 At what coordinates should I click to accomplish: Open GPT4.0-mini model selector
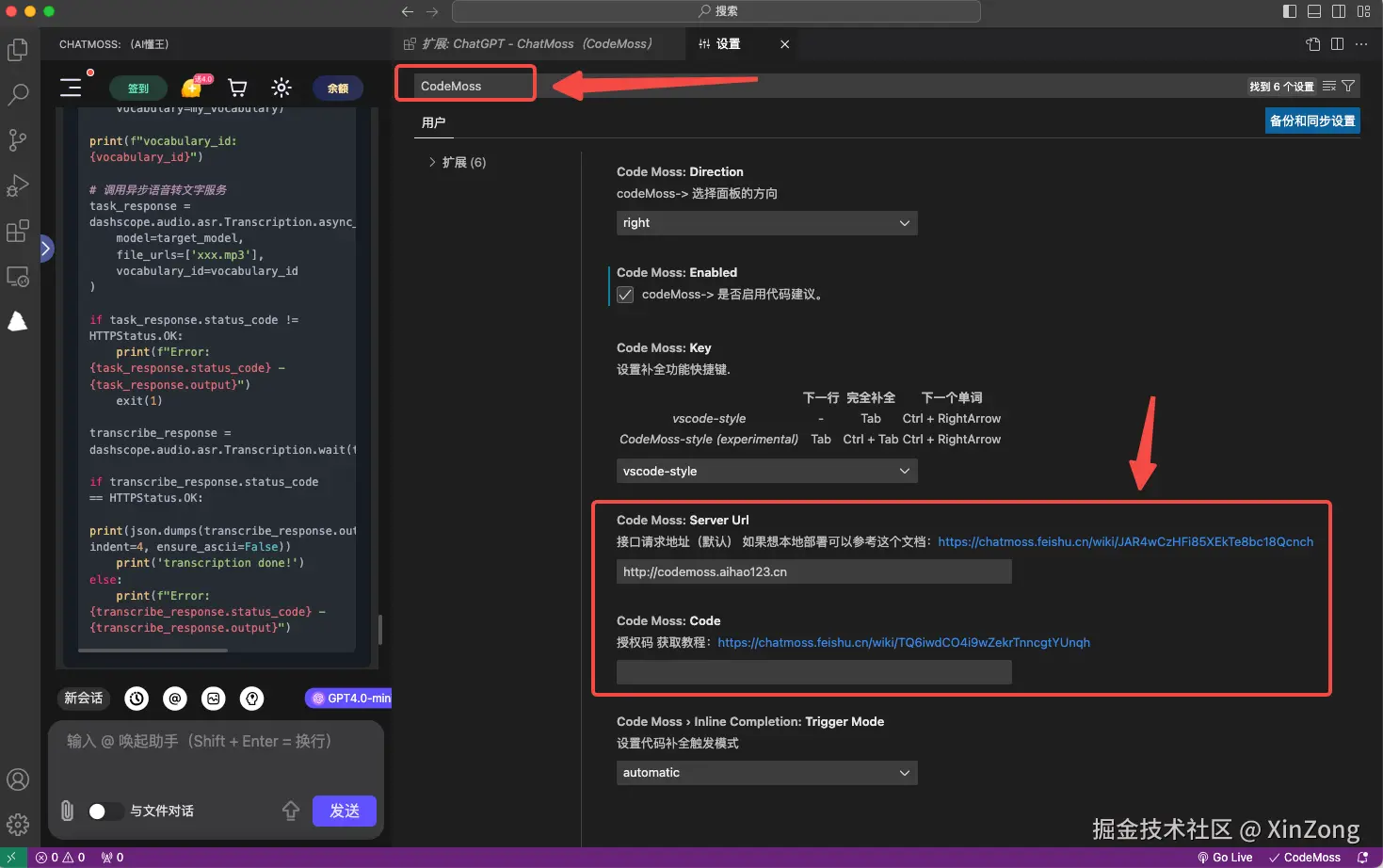348,699
